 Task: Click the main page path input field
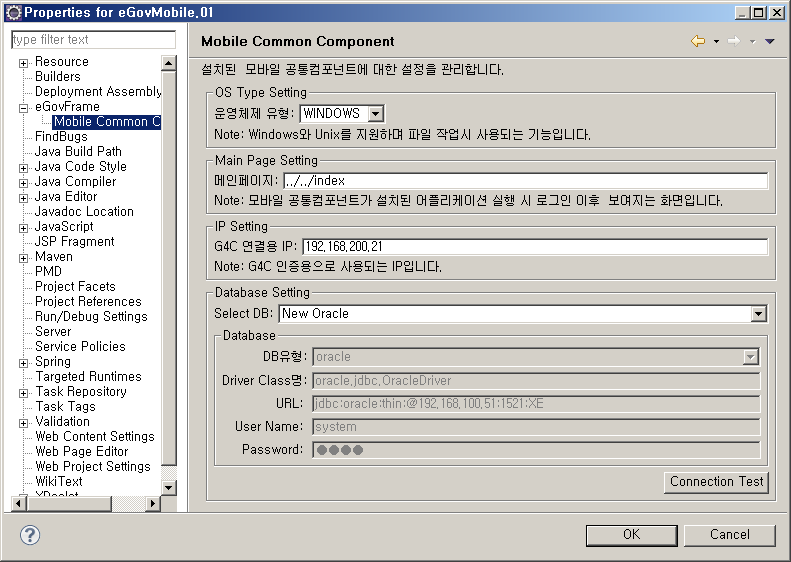point(525,181)
